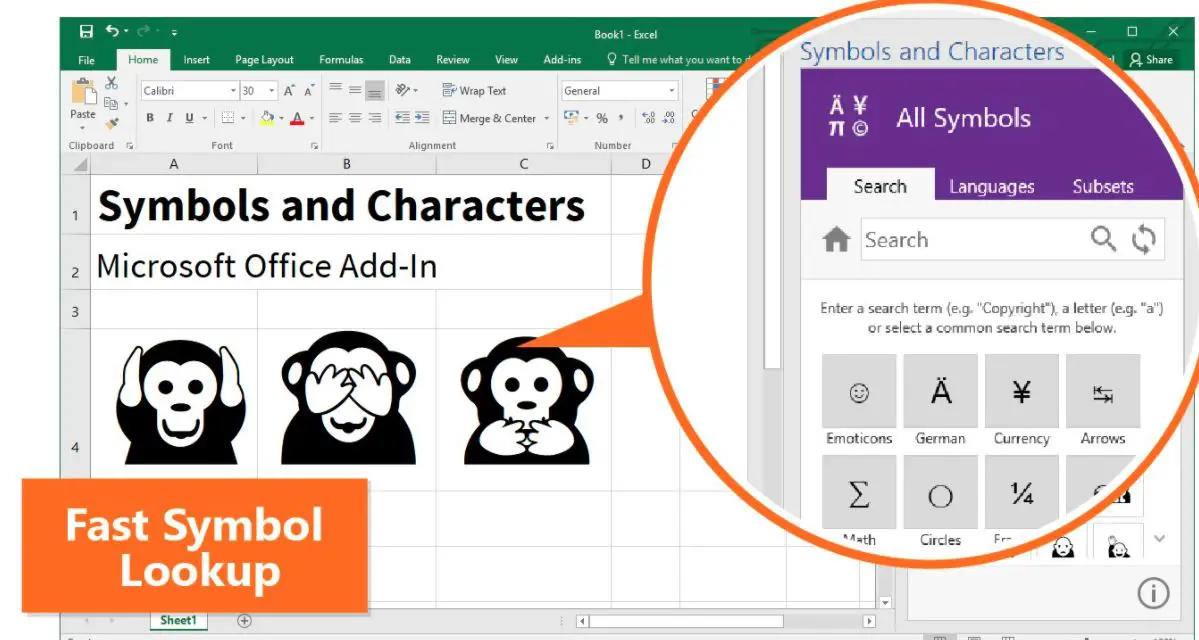Apply Accounting Number Format icon
The height and width of the screenshot is (640, 1199).
(571, 118)
